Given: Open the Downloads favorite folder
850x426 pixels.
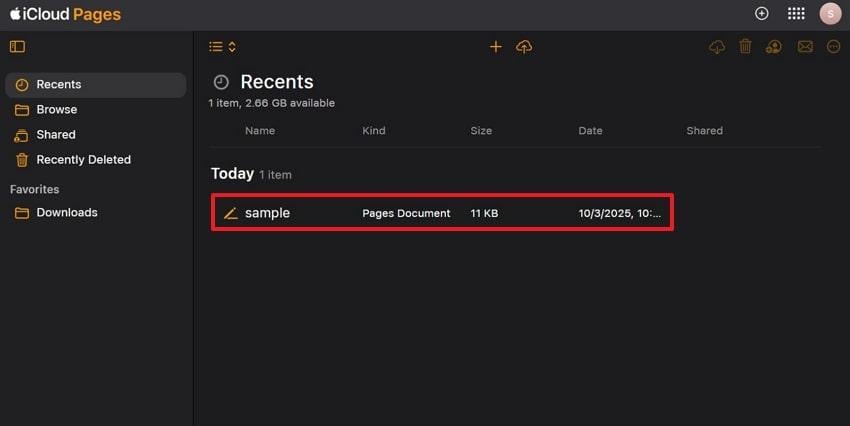Looking at the screenshot, I should pos(67,213).
